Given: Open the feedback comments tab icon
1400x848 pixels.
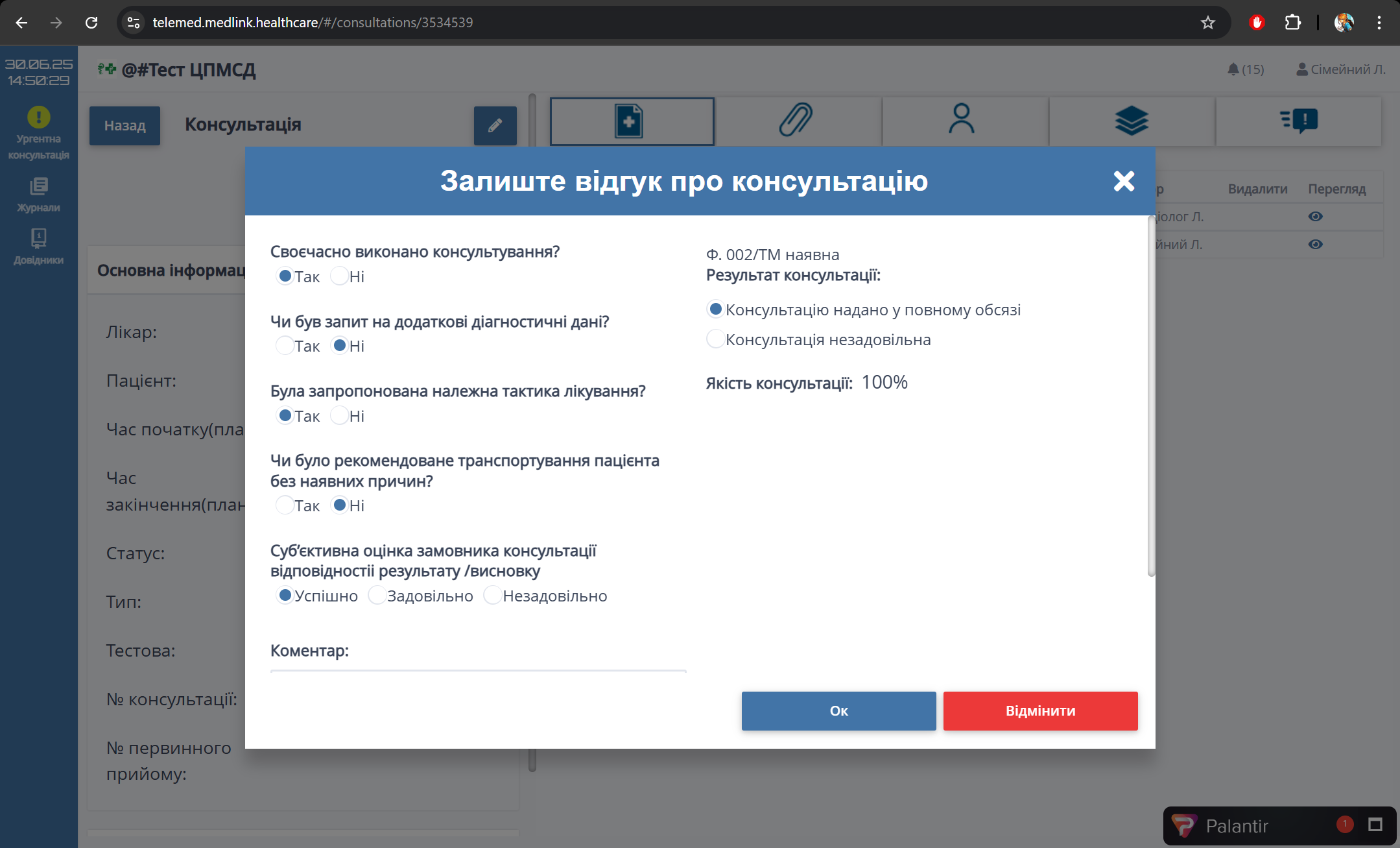Looking at the screenshot, I should click(1299, 121).
